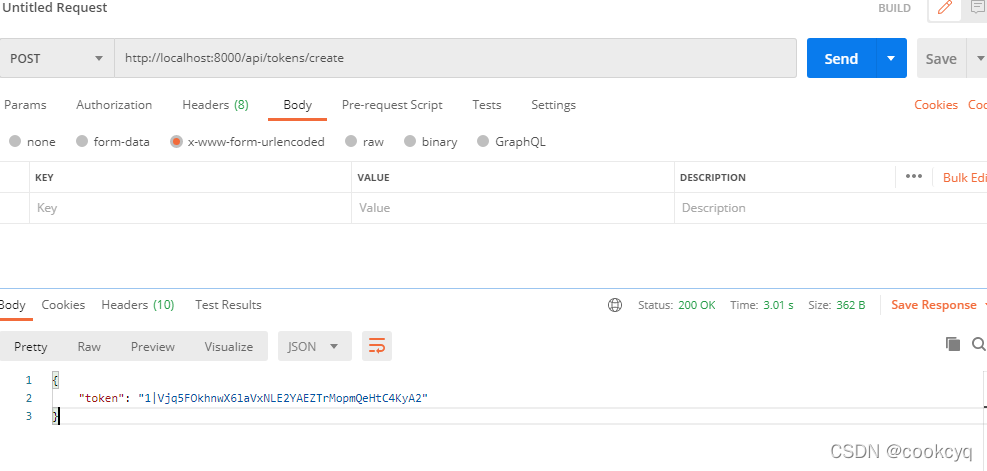The width and height of the screenshot is (987, 471).
Task: Select the form-data radio button
Action: click(x=82, y=142)
